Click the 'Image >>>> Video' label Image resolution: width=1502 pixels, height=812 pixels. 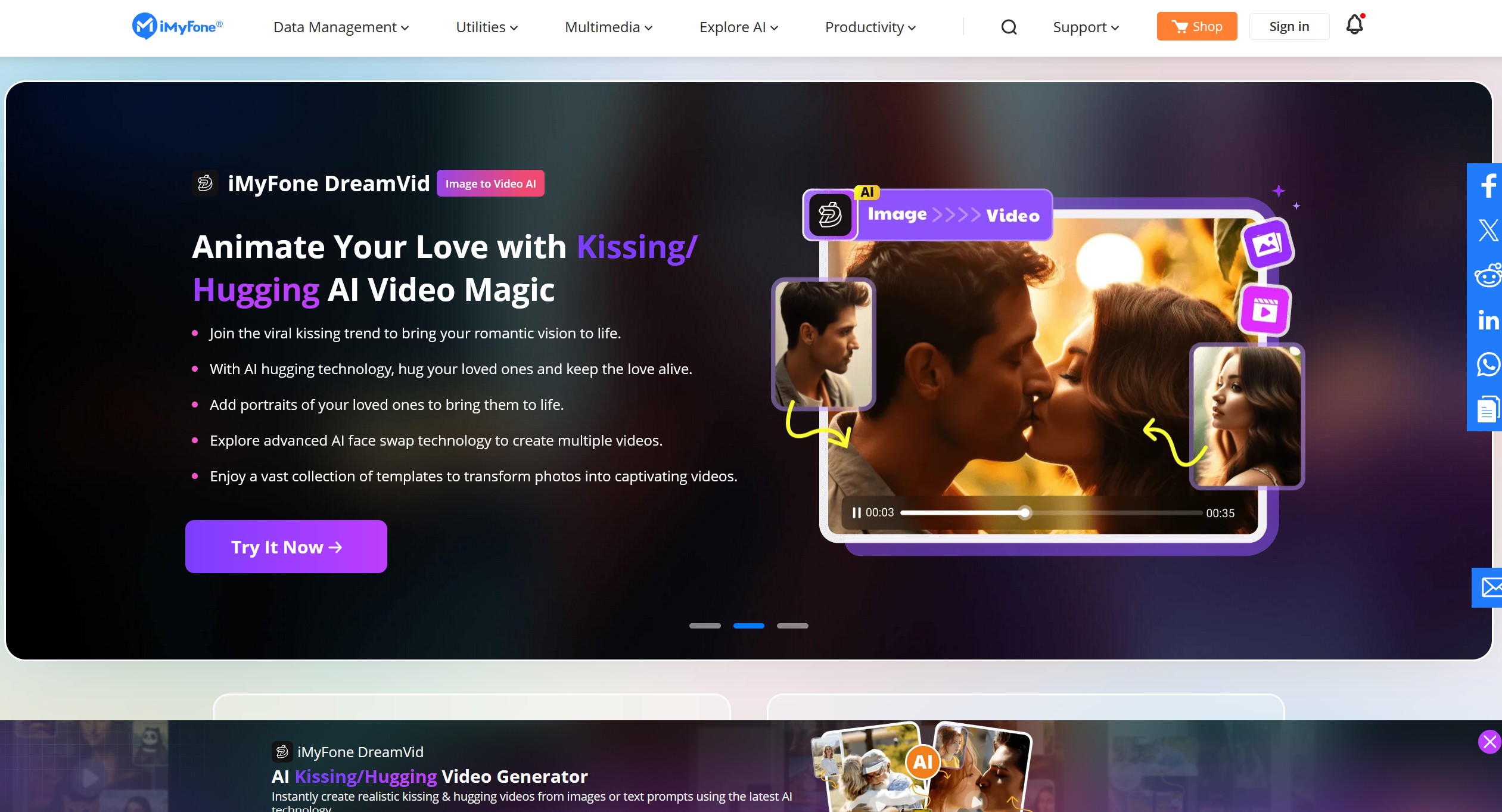pos(953,214)
